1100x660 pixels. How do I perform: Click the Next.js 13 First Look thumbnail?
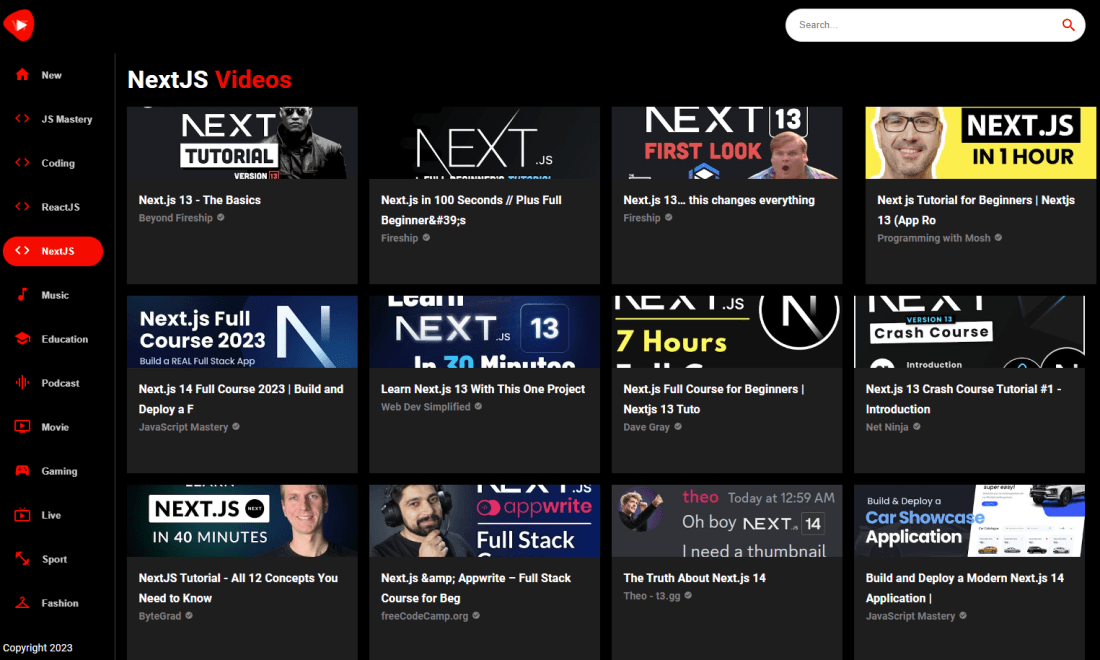pyautogui.click(x=727, y=143)
